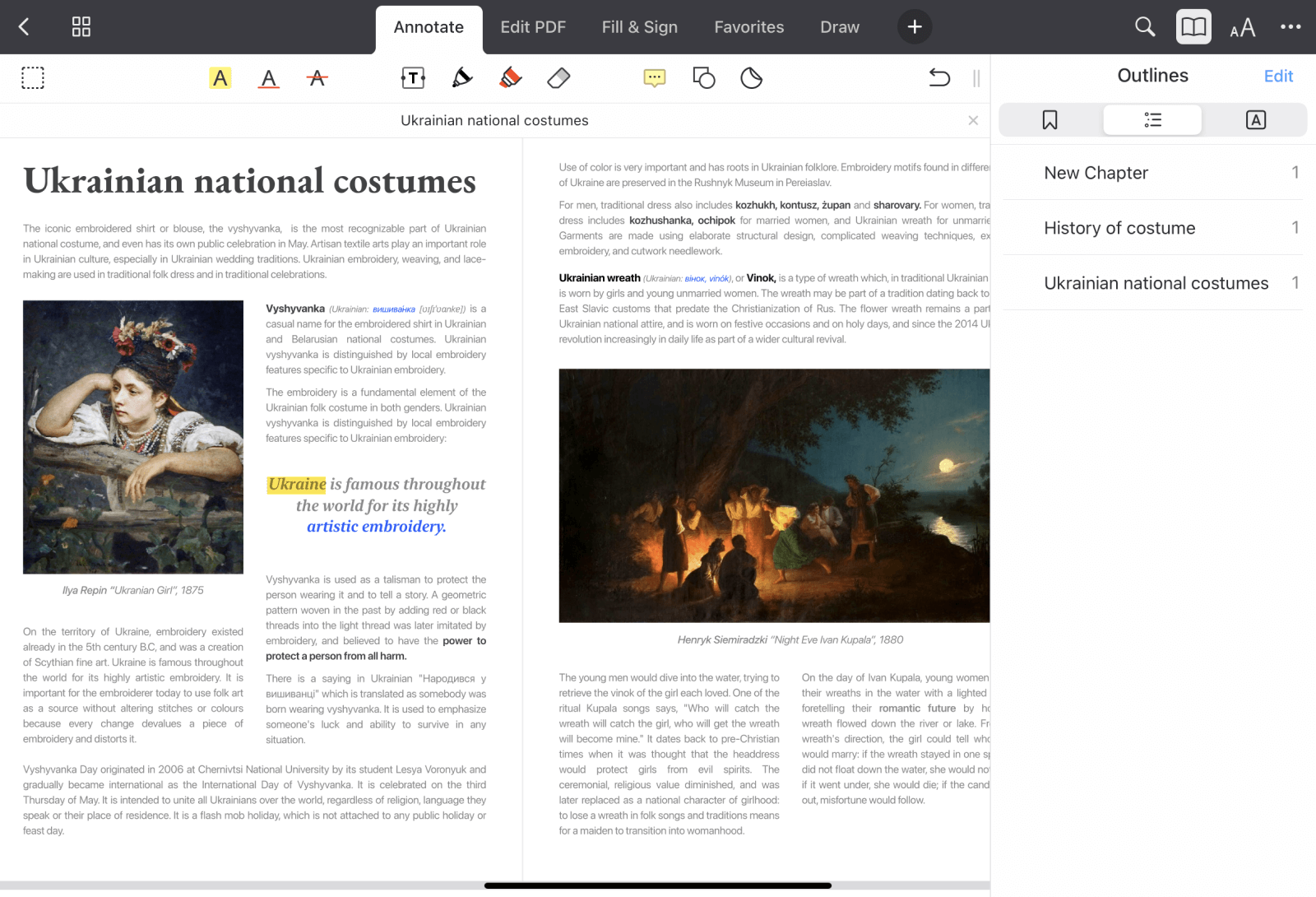This screenshot has height=897, width=1316.
Task: Click the document title in the tab bar
Action: [494, 120]
